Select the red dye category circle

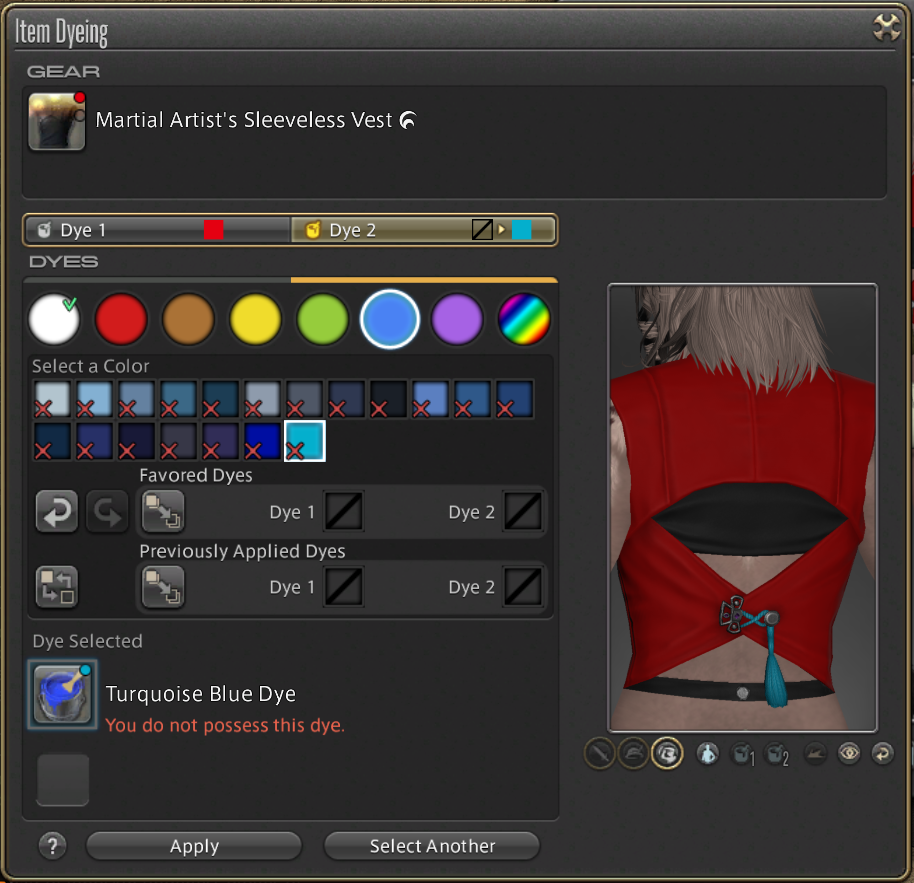click(121, 319)
